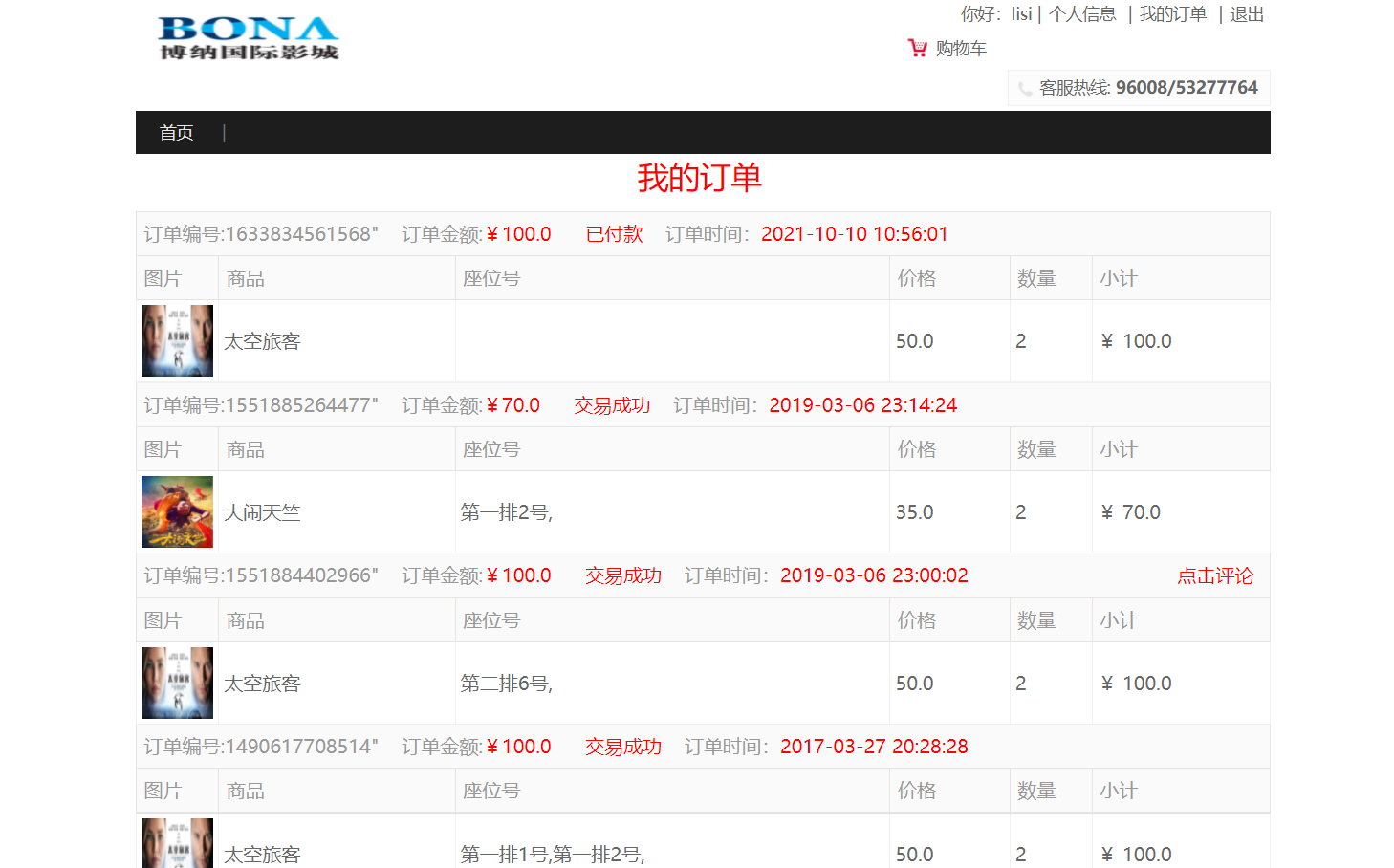Click the 大闹天竺 product name
The height and width of the screenshot is (868, 1394).
[x=262, y=512]
